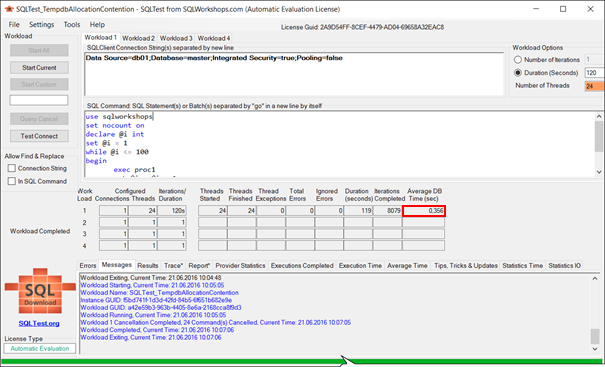Click the Messages pane scroll down arrow

[595, 349]
